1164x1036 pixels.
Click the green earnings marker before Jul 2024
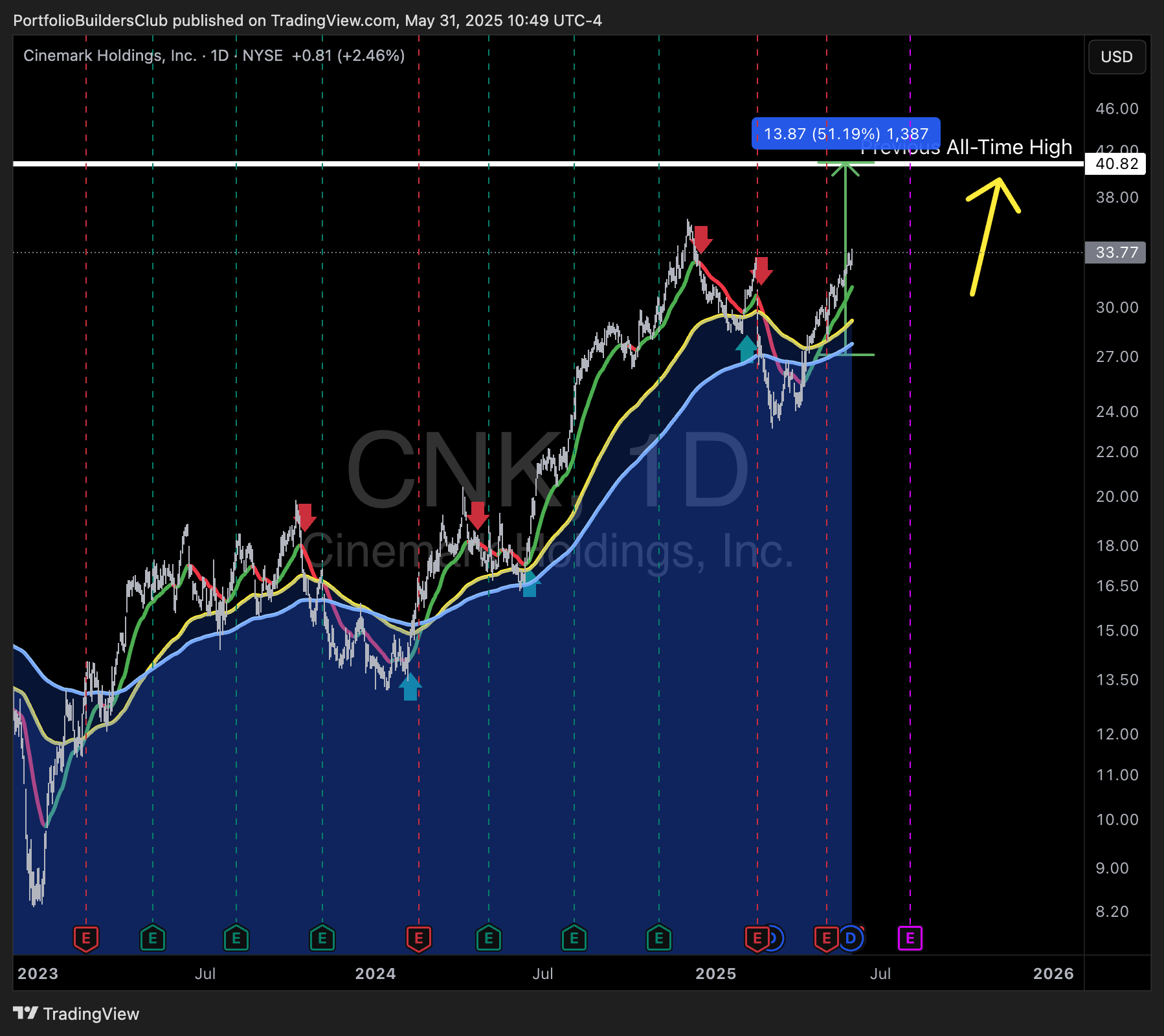pos(489,938)
